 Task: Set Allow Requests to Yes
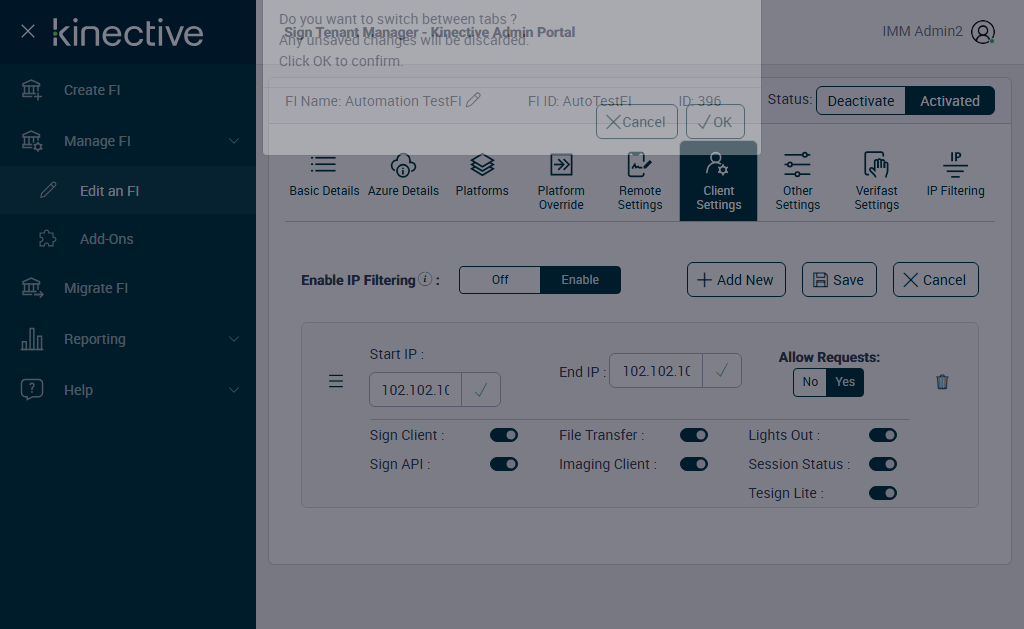coord(845,382)
